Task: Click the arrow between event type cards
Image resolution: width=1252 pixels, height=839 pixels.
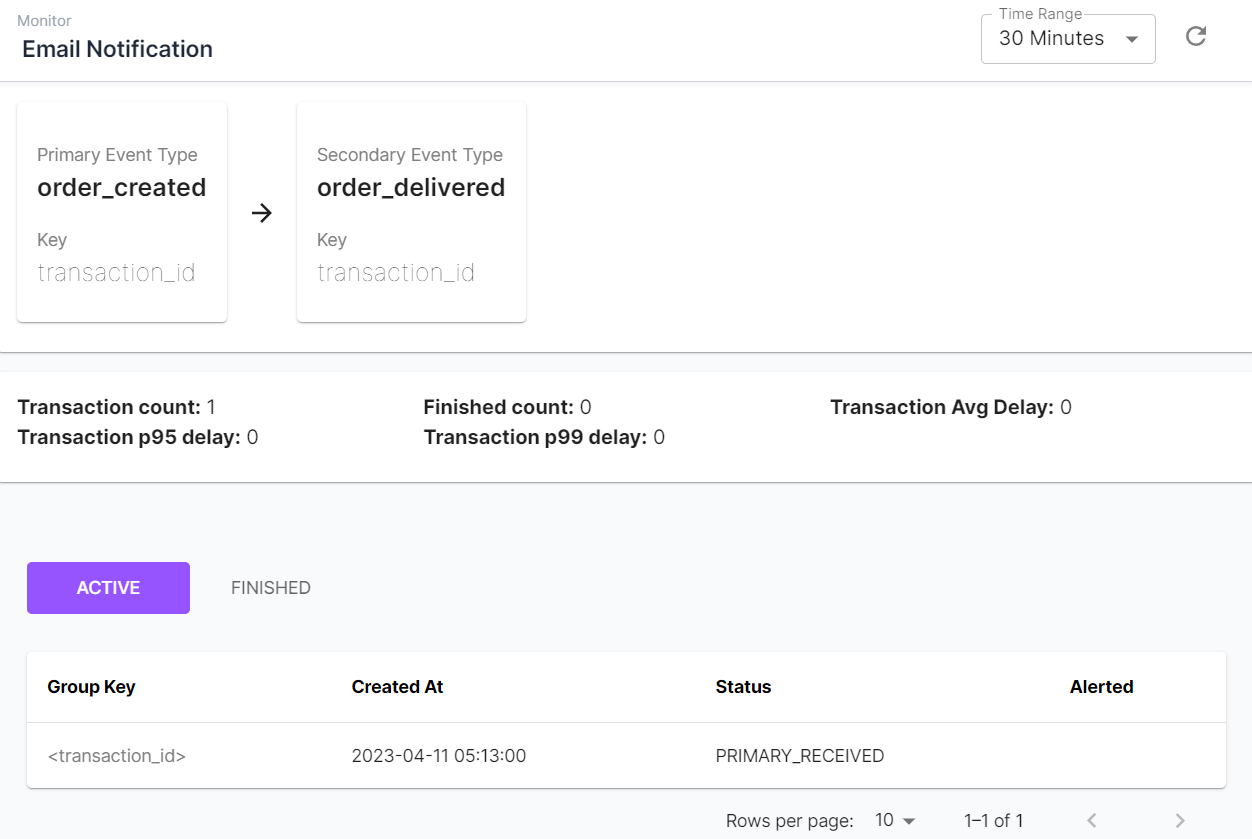Action: (x=262, y=213)
